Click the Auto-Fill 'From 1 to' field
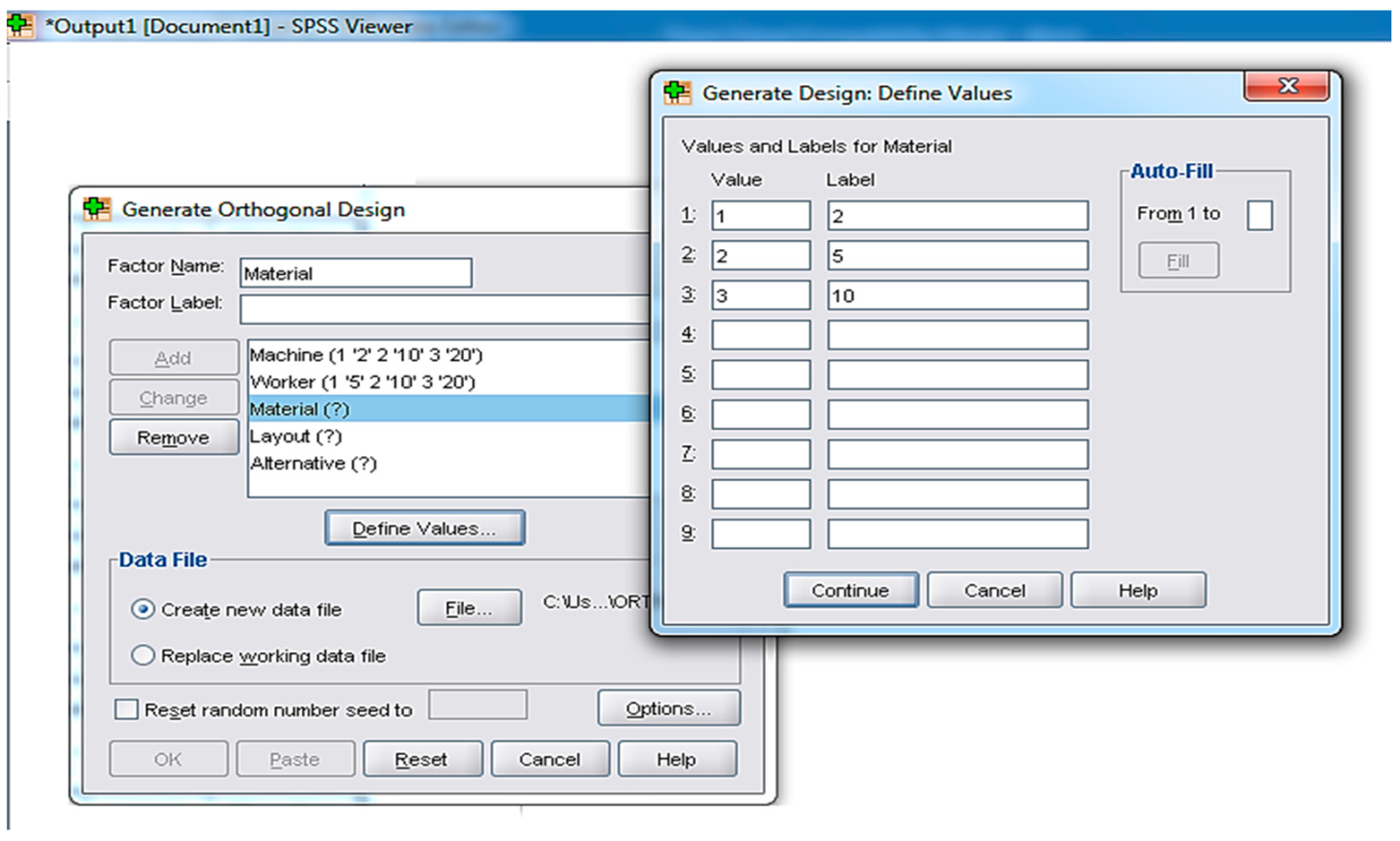Screen dimensions: 1400x841 [x=1259, y=215]
